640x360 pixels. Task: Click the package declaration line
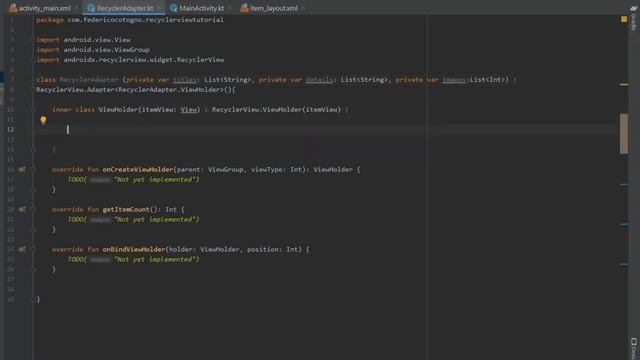click(130, 20)
